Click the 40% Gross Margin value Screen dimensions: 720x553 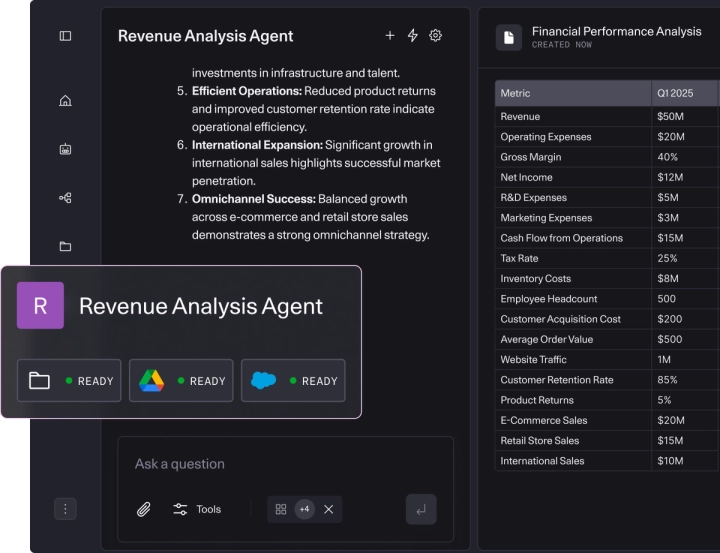tap(668, 157)
